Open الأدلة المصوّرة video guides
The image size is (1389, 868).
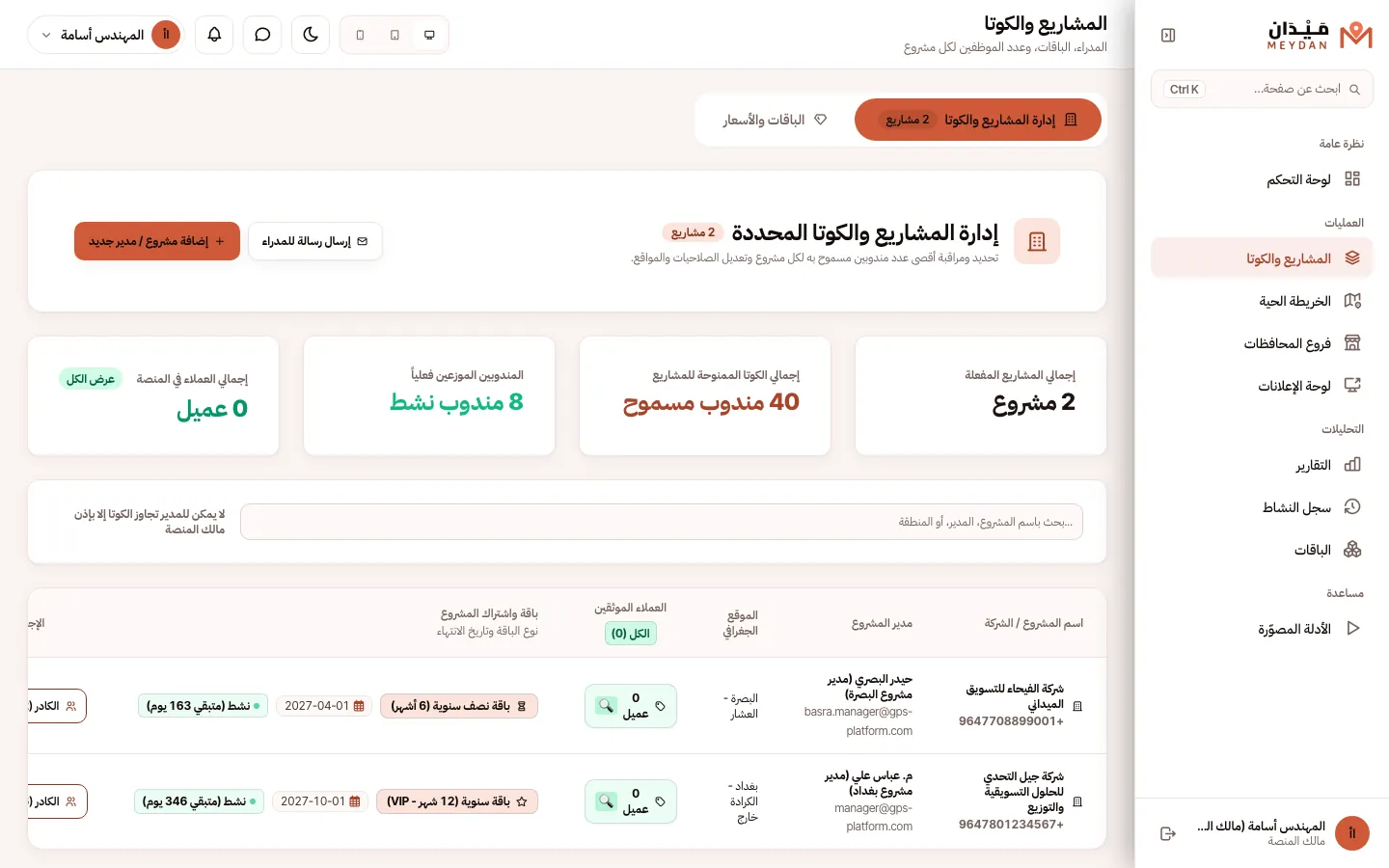tap(1262, 629)
